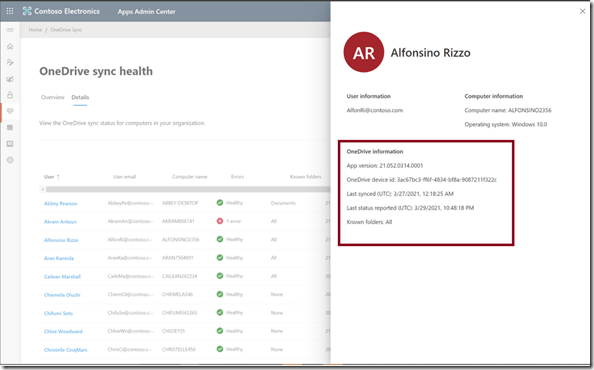Click Operating system: Windows 10.0 text
Image resolution: width=594 pixels, height=370 pixels.
coord(506,124)
